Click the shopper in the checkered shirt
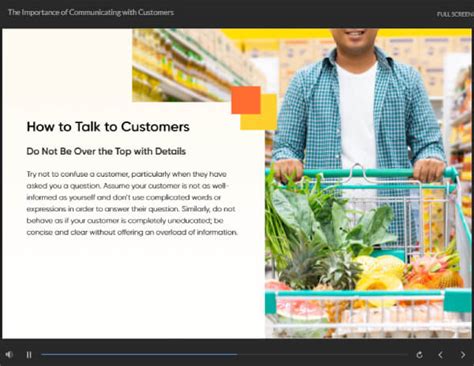The height and width of the screenshot is (366, 474). [358, 100]
